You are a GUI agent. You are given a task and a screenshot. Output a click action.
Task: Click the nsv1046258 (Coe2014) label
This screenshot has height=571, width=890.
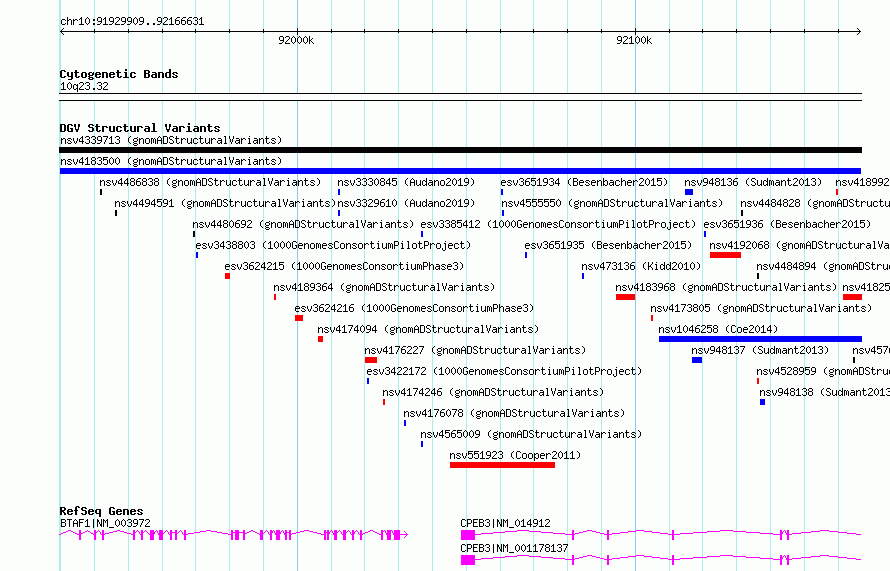[718, 329]
